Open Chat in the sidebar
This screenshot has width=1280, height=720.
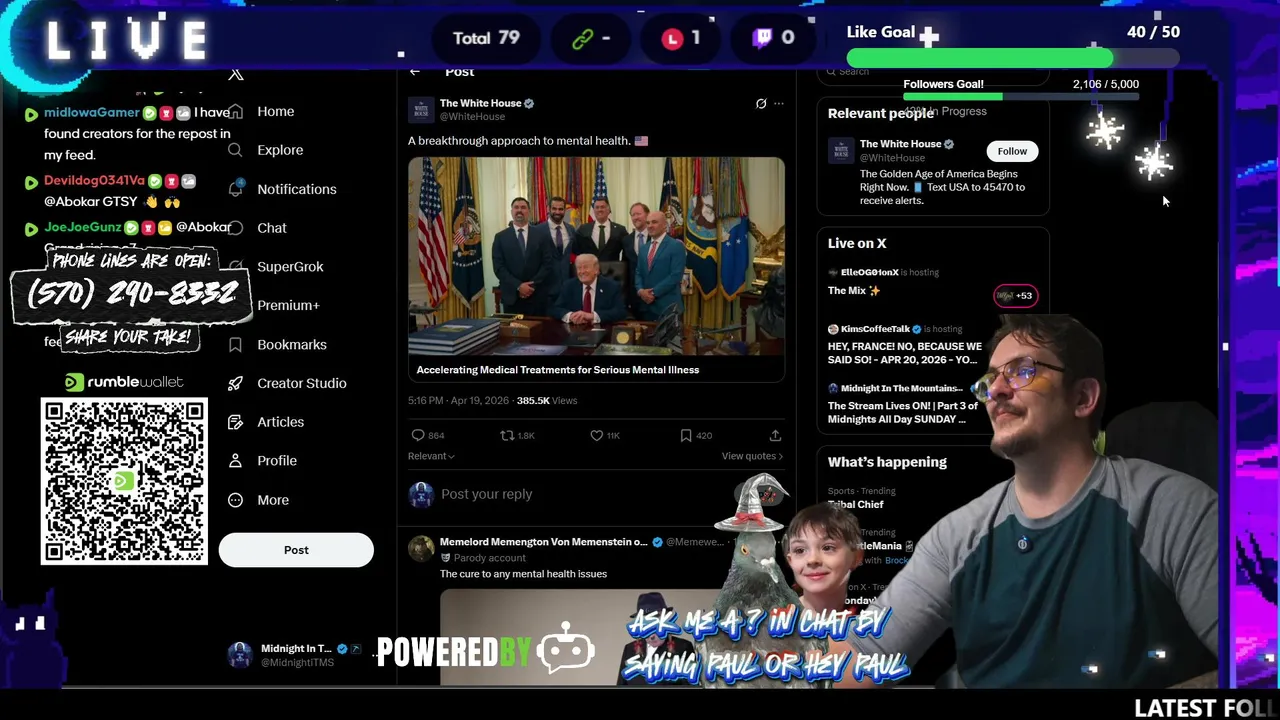coord(272,228)
